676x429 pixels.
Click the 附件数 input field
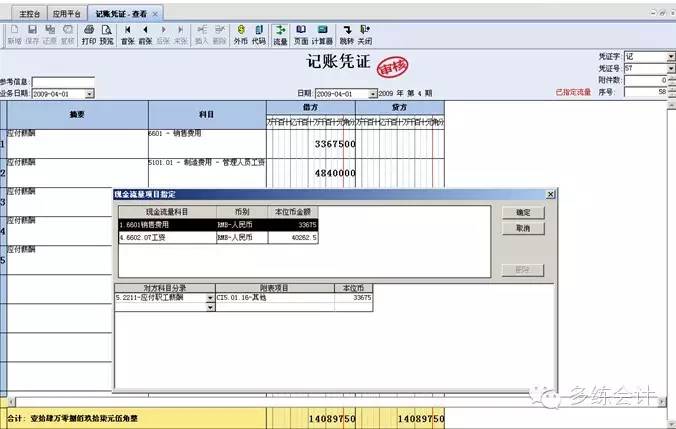(x=646, y=81)
